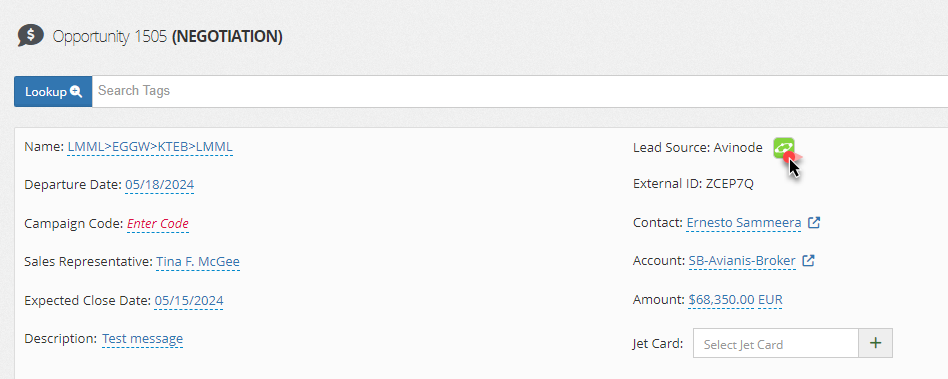Focus the Search Tags field
Image resolution: width=948 pixels, height=379 pixels.
(x=519, y=91)
